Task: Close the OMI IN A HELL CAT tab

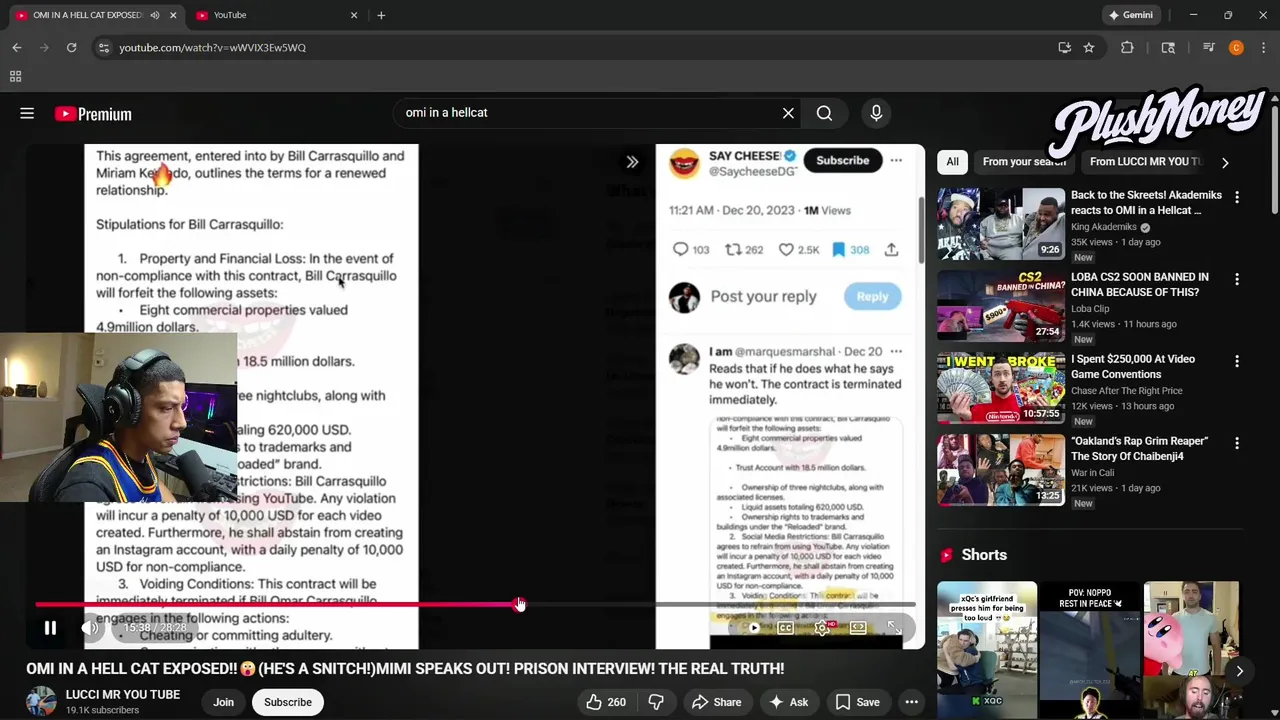Action: 173,15
